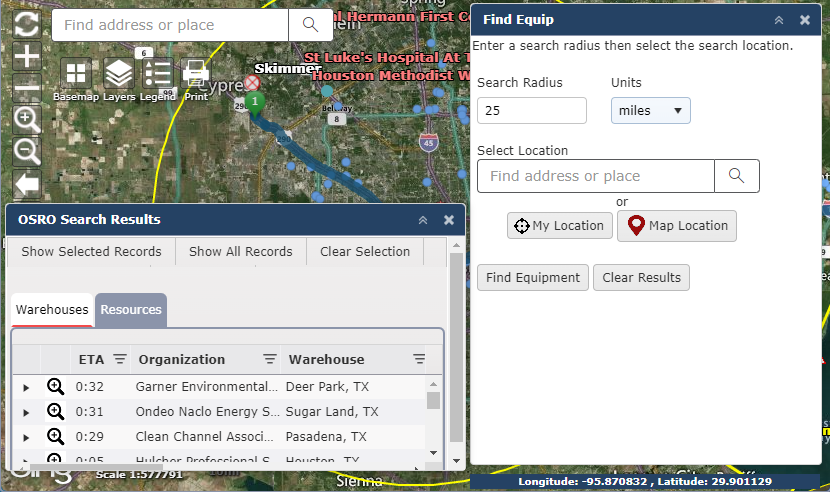Click the Find Equipment button
This screenshot has width=830, height=492.
[x=533, y=278]
